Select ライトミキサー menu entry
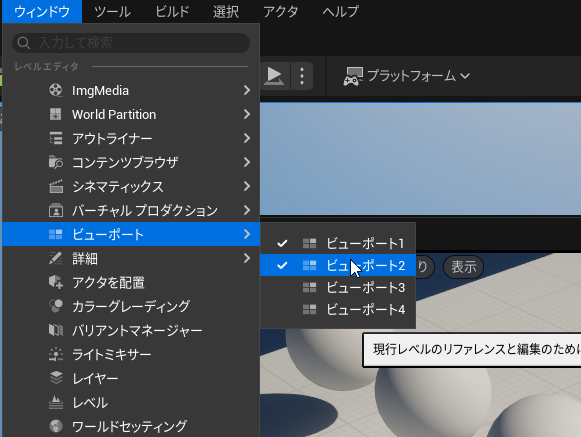Viewport: 581px width, 437px height. pos(131,354)
